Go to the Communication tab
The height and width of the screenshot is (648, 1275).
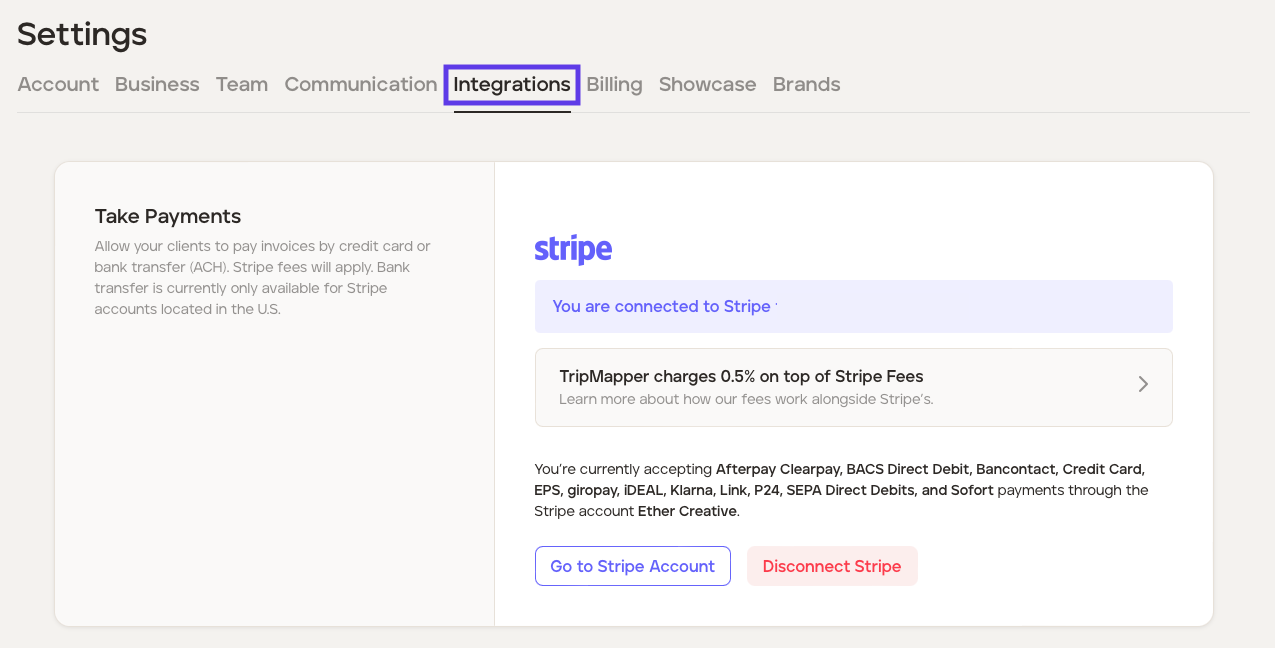click(361, 84)
